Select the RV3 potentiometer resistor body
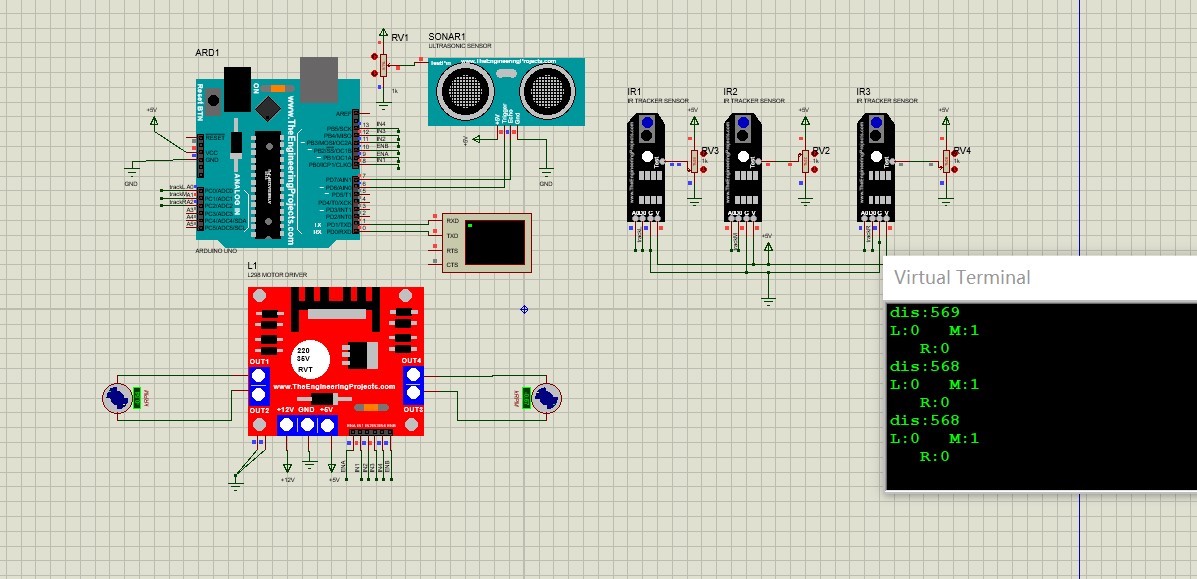 coord(693,162)
